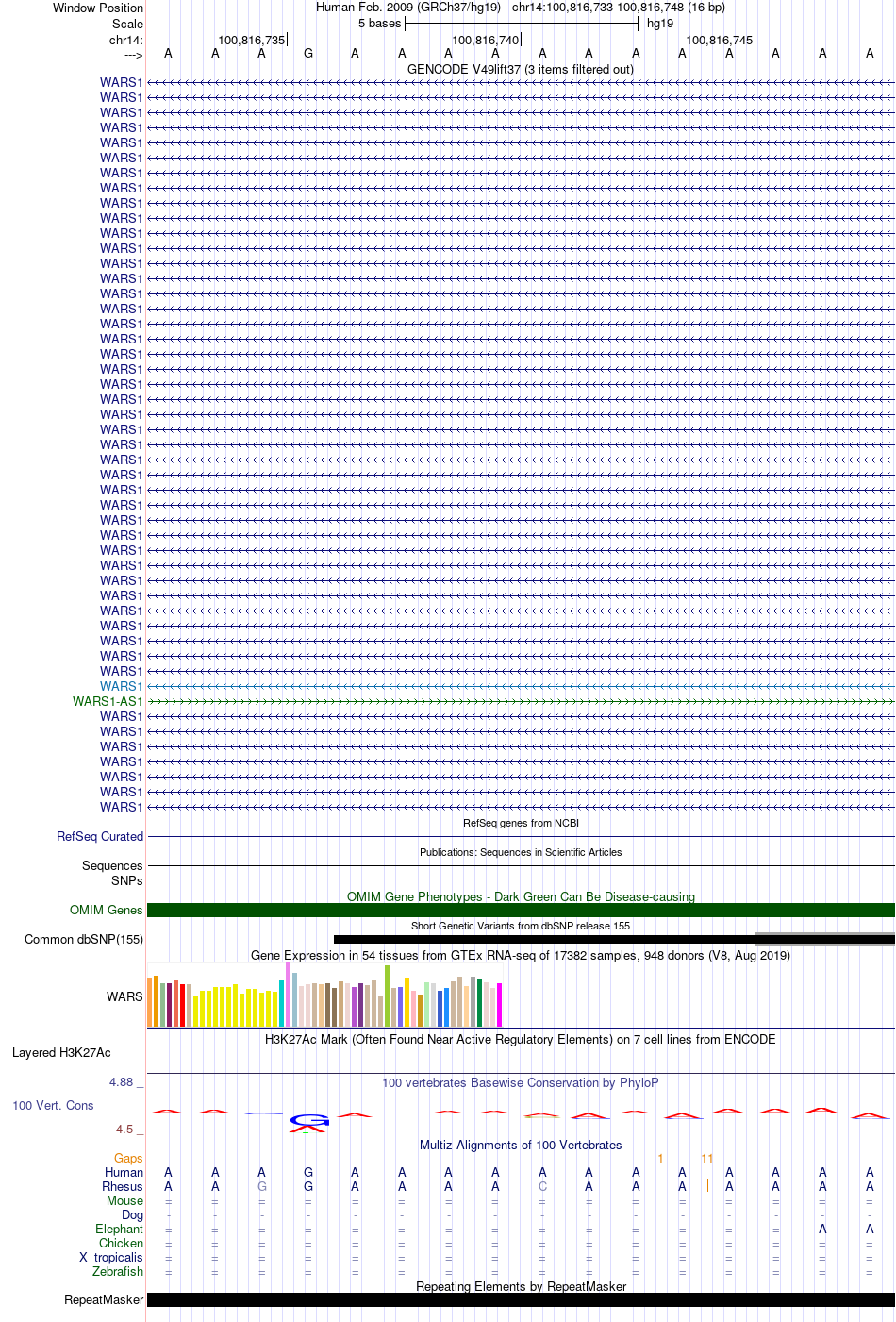896x1322 pixels.
Task: Click the Mouse species row label
Action: point(124,1200)
